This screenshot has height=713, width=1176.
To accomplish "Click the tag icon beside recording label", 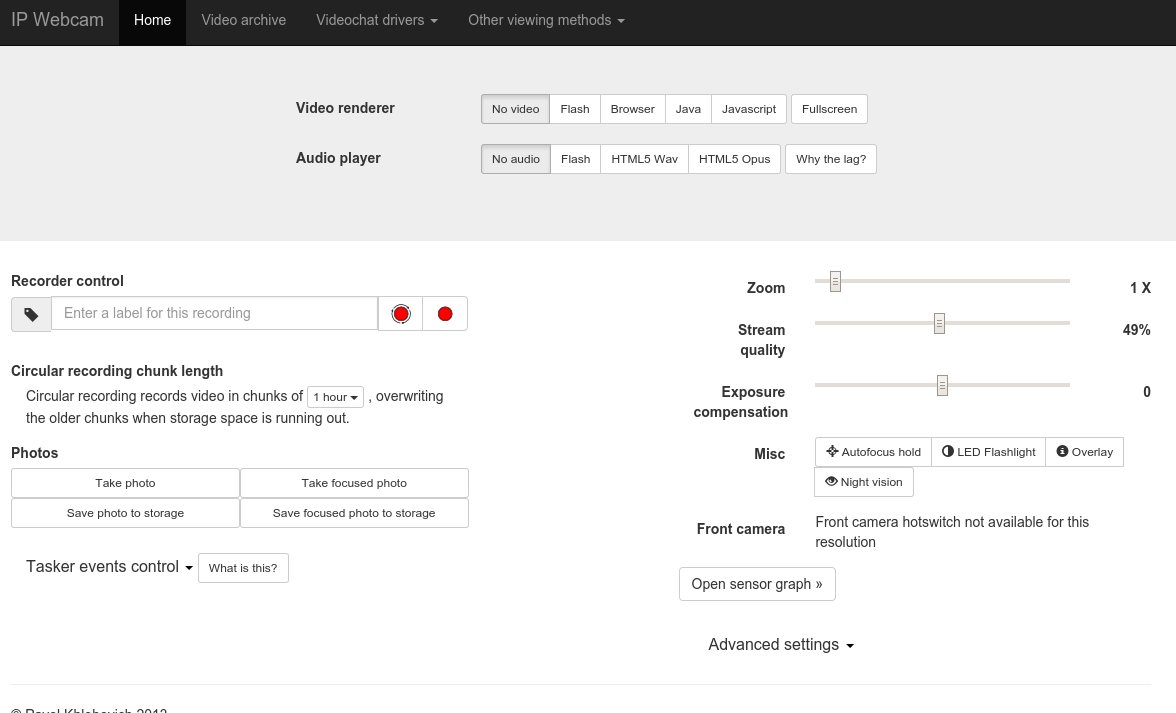I will point(31,314).
